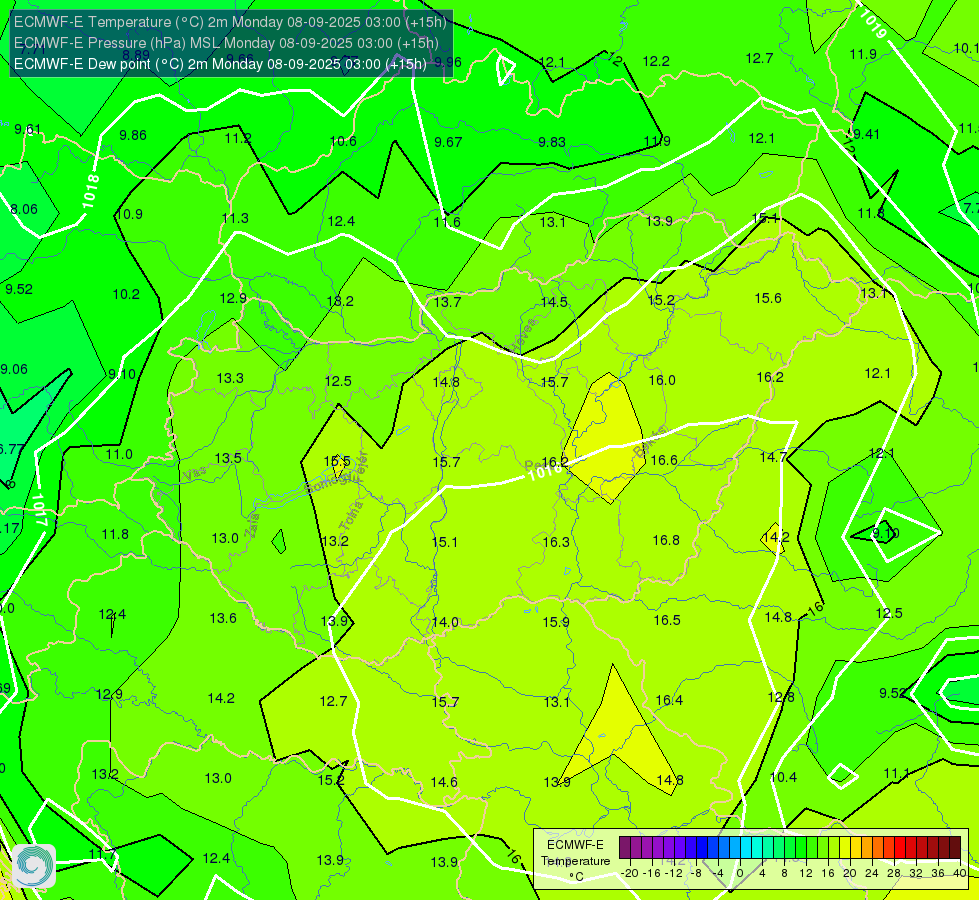Click the 13.6 temperature value
The image size is (979, 900).
point(223,618)
